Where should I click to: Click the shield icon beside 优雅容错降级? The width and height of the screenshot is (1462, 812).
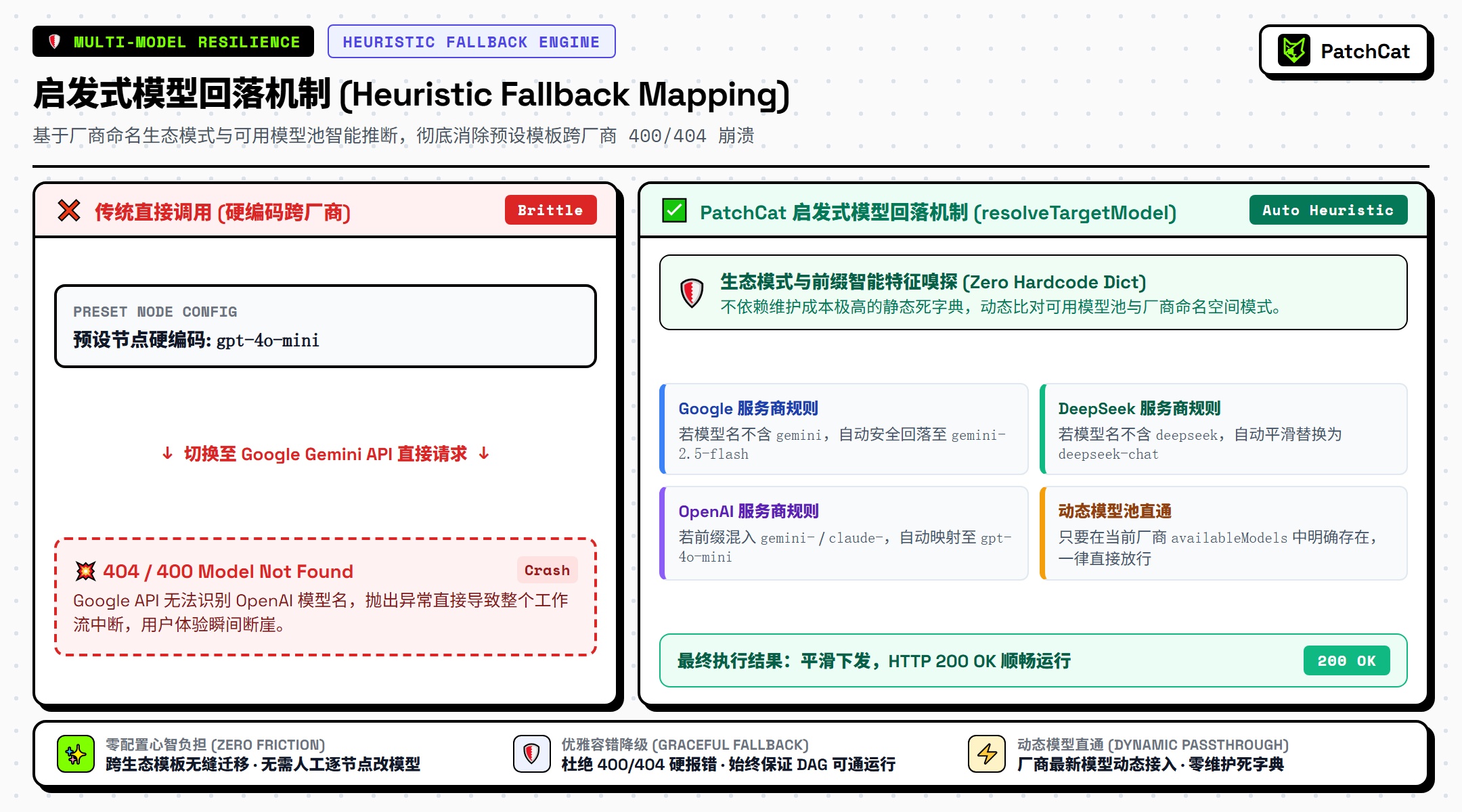pyautogui.click(x=532, y=754)
